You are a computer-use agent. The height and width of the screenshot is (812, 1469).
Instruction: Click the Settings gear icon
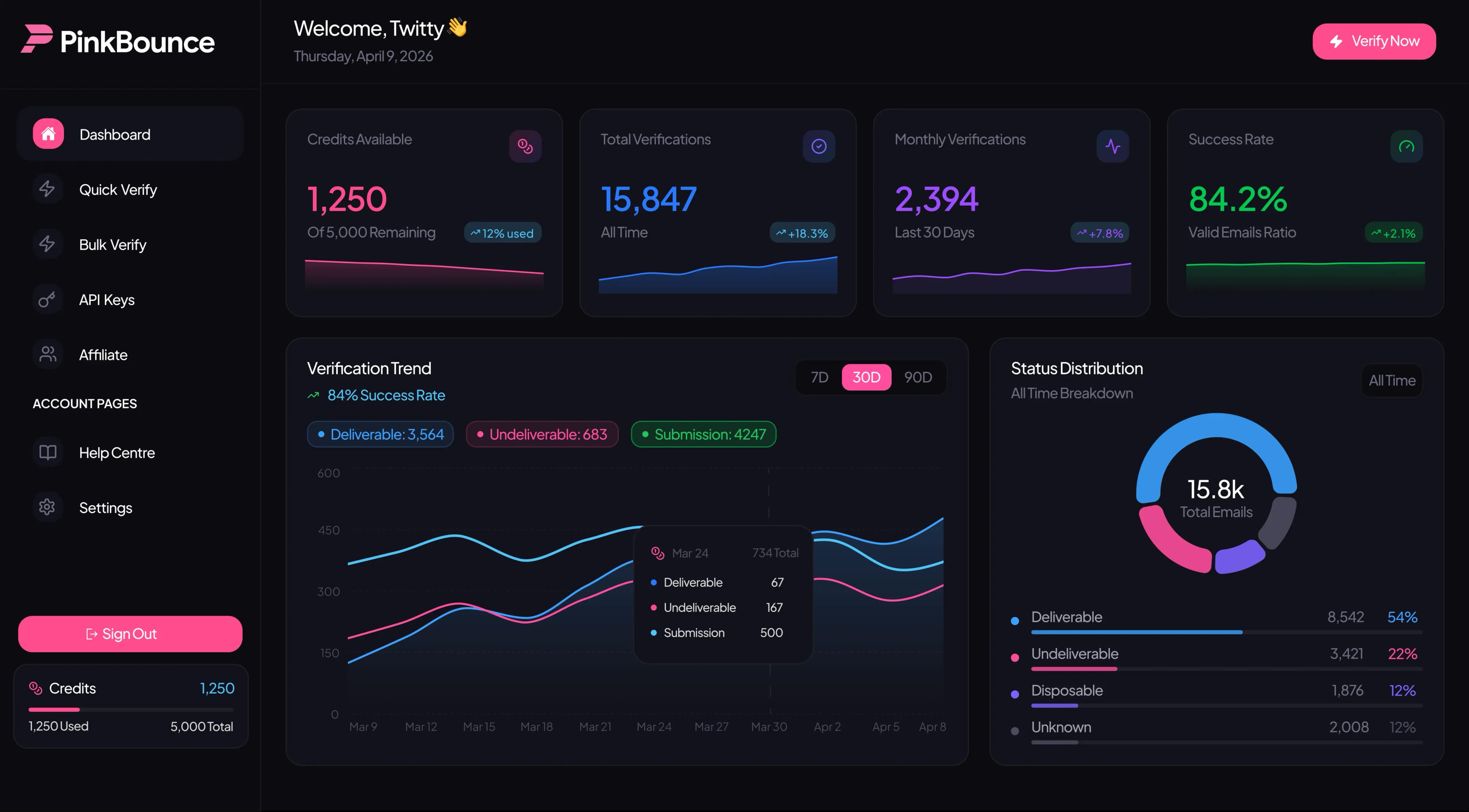point(47,507)
